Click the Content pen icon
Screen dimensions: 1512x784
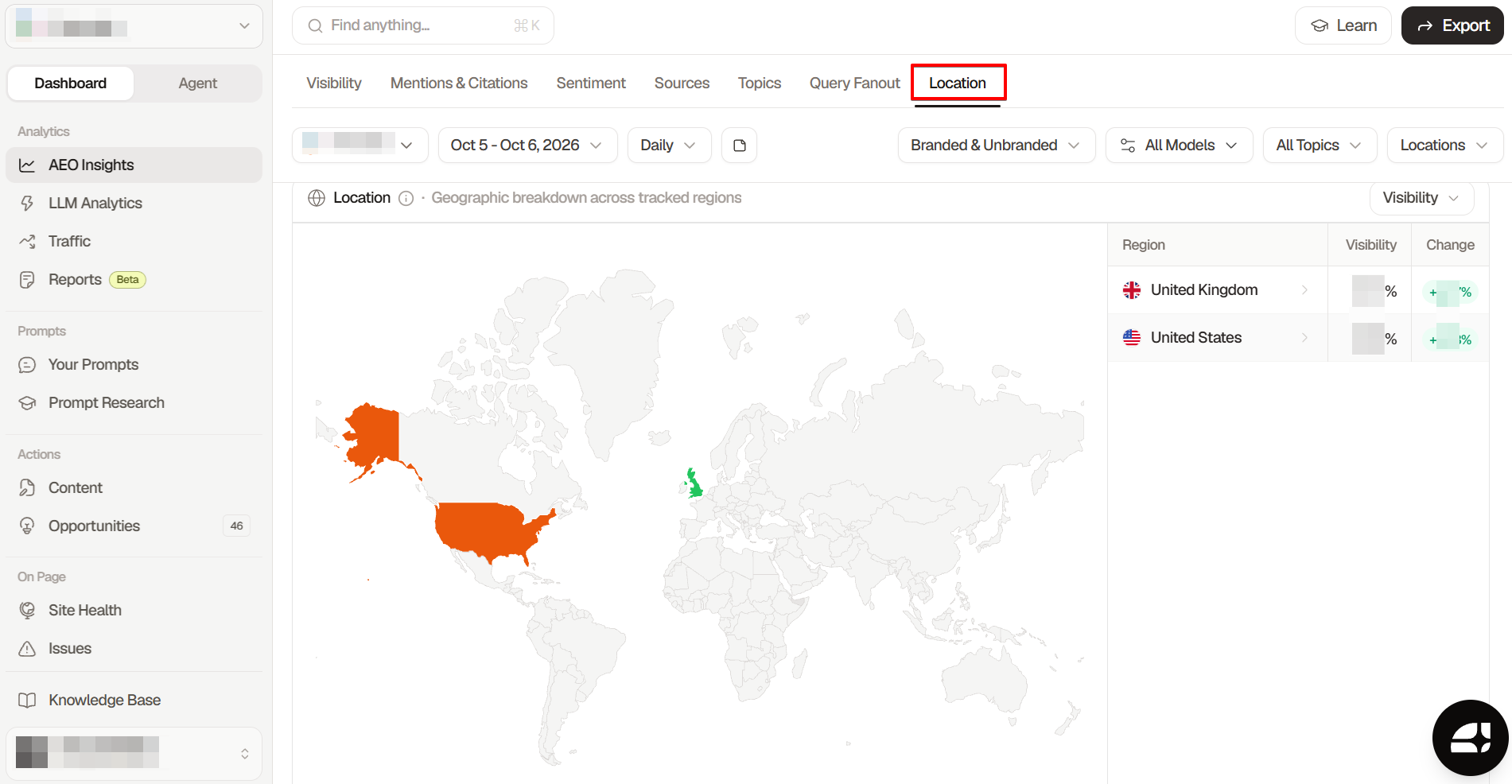click(27, 488)
